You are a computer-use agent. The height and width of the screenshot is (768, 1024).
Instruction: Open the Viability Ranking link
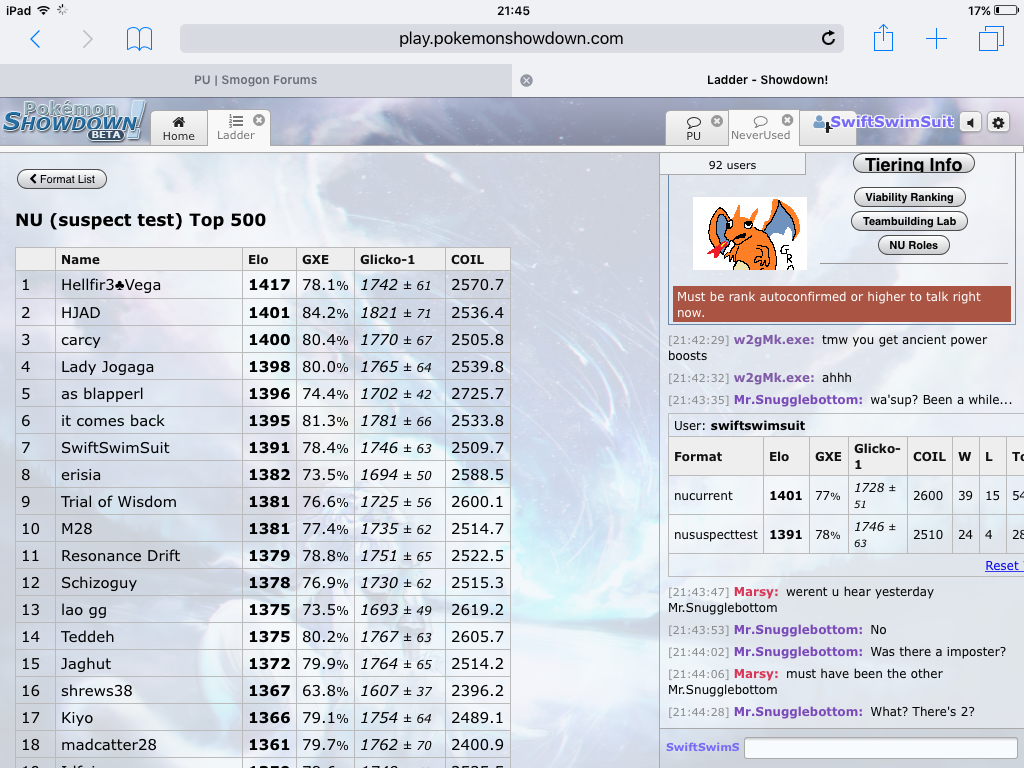coord(909,197)
